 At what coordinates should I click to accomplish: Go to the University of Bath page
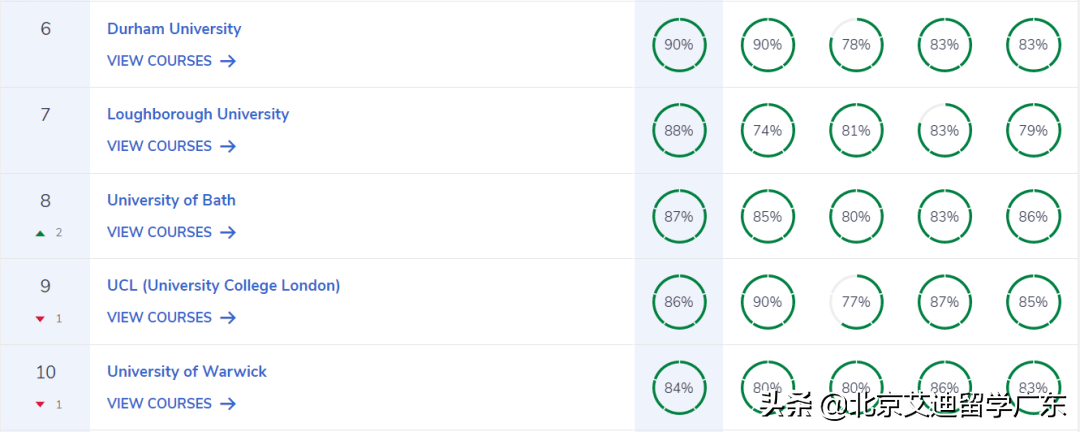pos(171,200)
